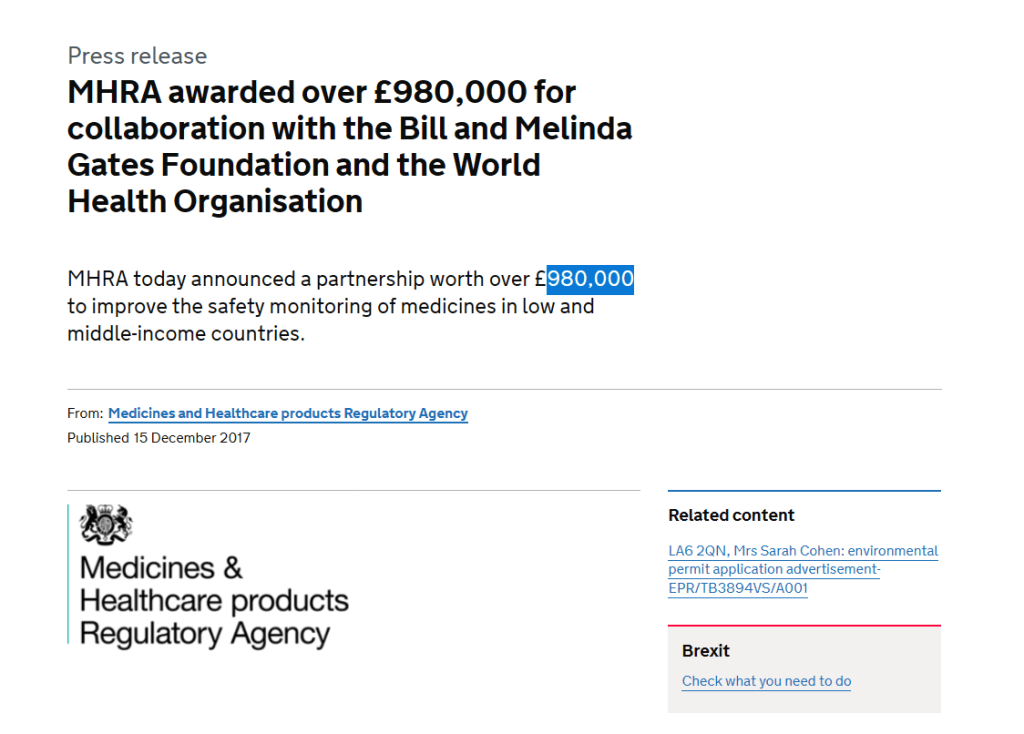Screen dimensions: 1024x734
Task: Click the "Press release" label above the headline
Action: [137, 56]
